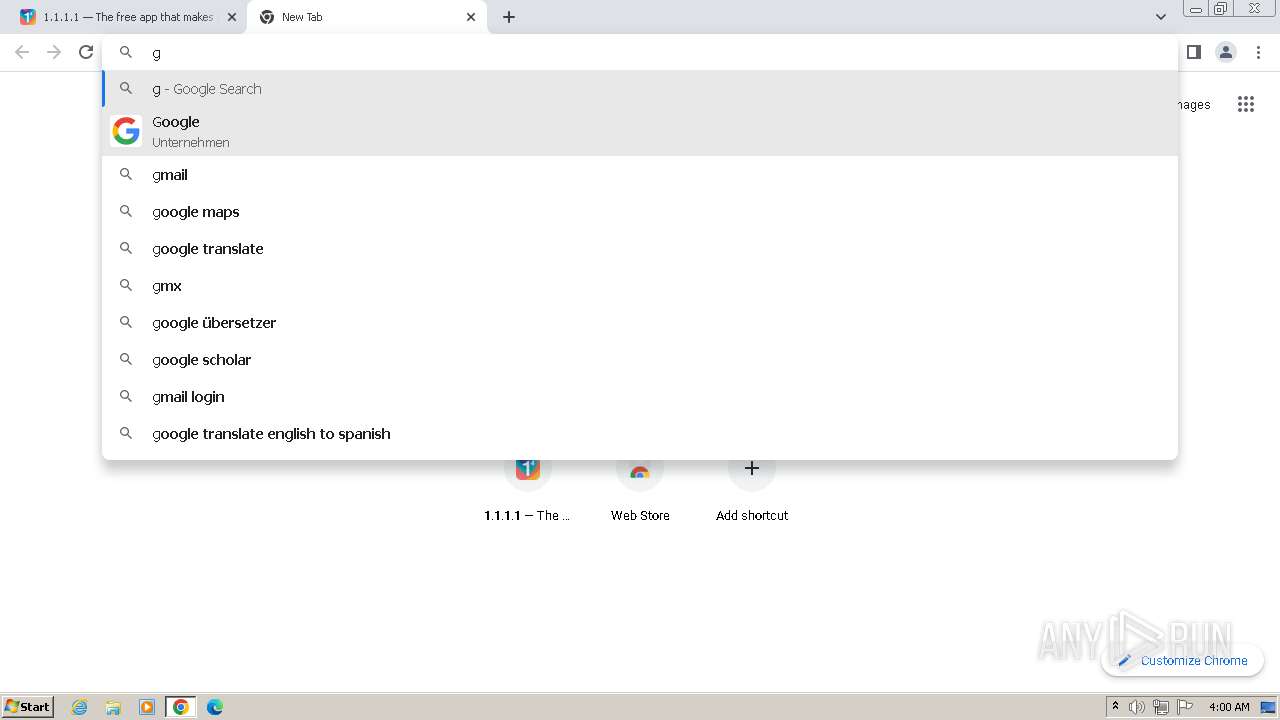This screenshot has width=1280, height=720.
Task: Open Windows Media Player from taskbar
Action: point(147,707)
